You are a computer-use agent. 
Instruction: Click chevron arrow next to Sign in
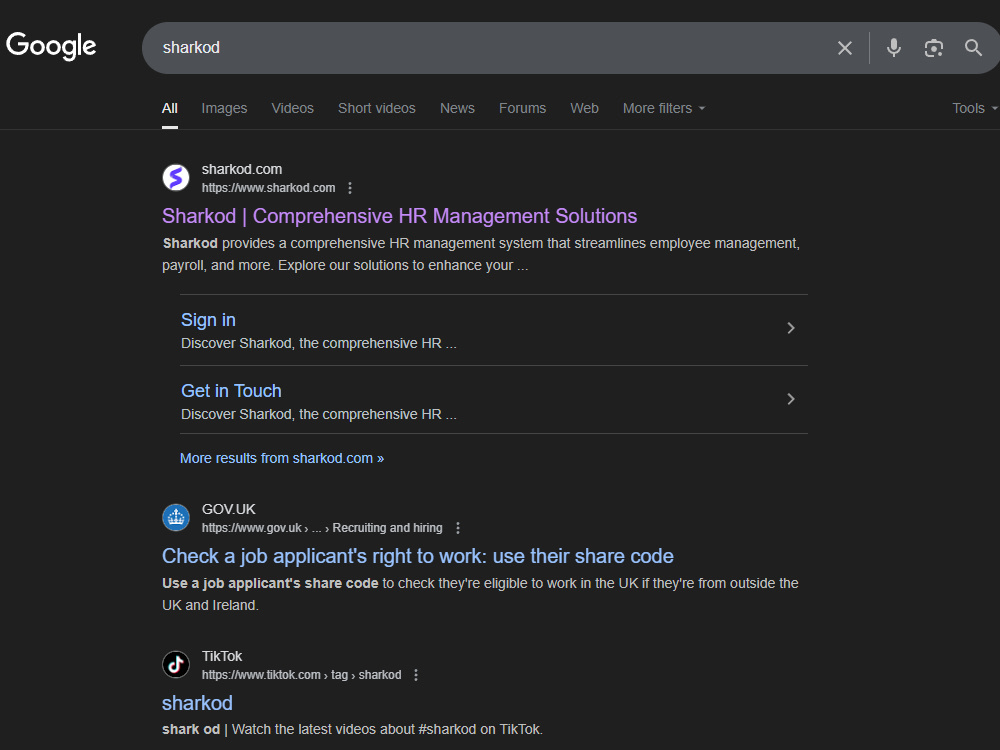click(x=791, y=328)
